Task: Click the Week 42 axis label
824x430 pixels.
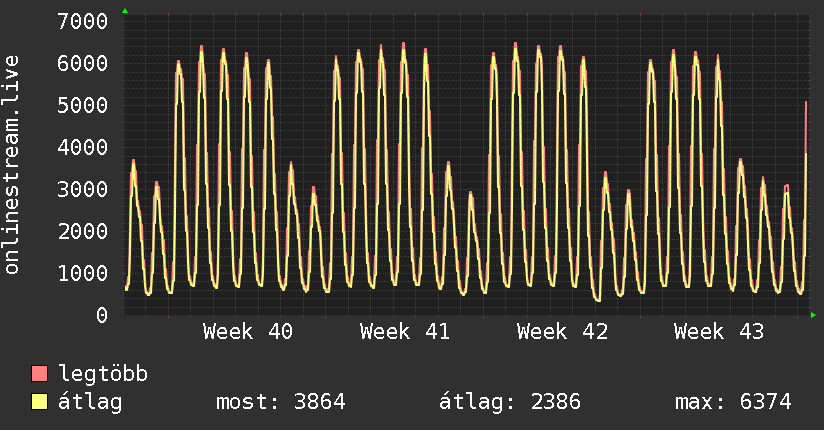Action: click(x=562, y=332)
